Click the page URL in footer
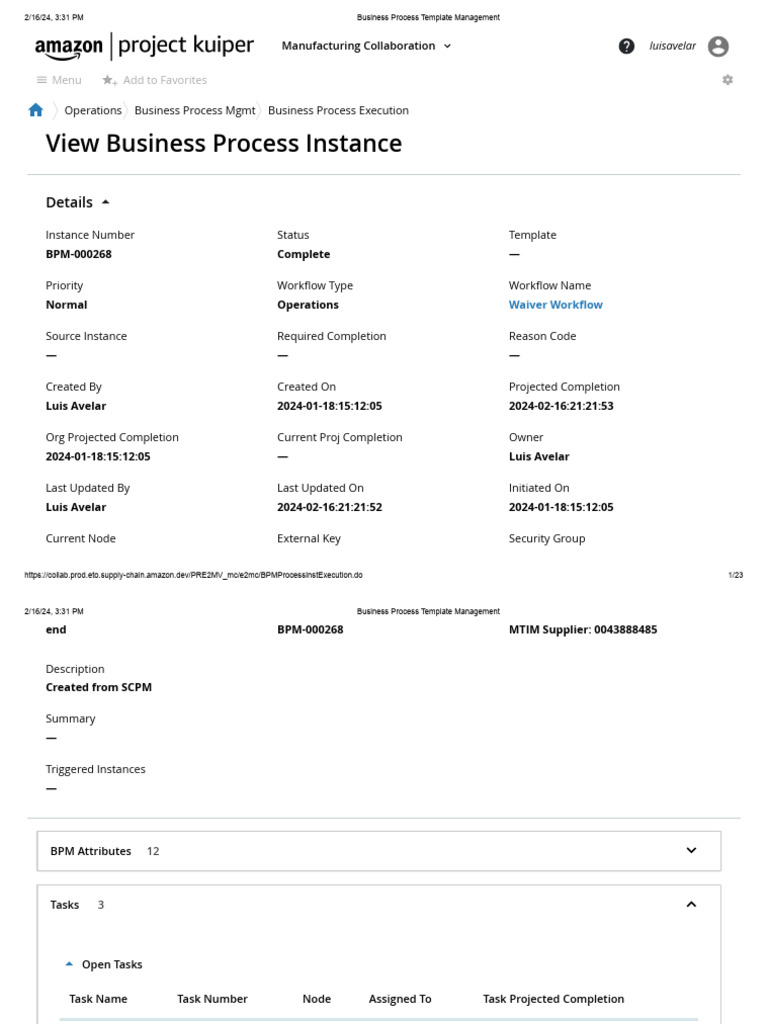This screenshot has height=1024, width=768. [x=193, y=575]
